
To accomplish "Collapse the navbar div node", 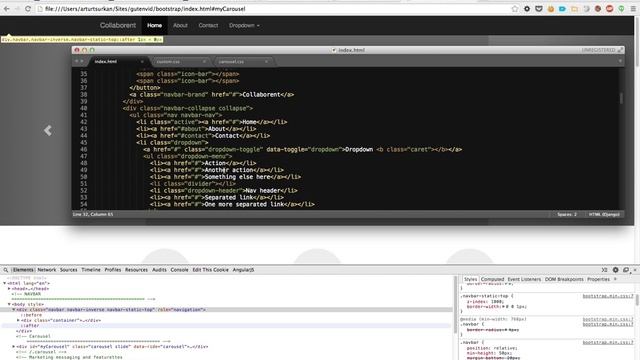I will [13, 309].
